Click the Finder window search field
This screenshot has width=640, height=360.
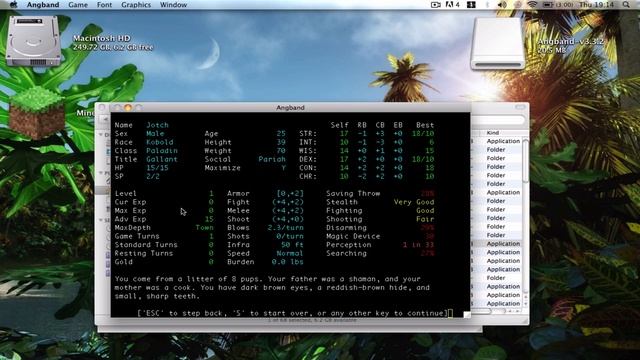(x=497, y=120)
